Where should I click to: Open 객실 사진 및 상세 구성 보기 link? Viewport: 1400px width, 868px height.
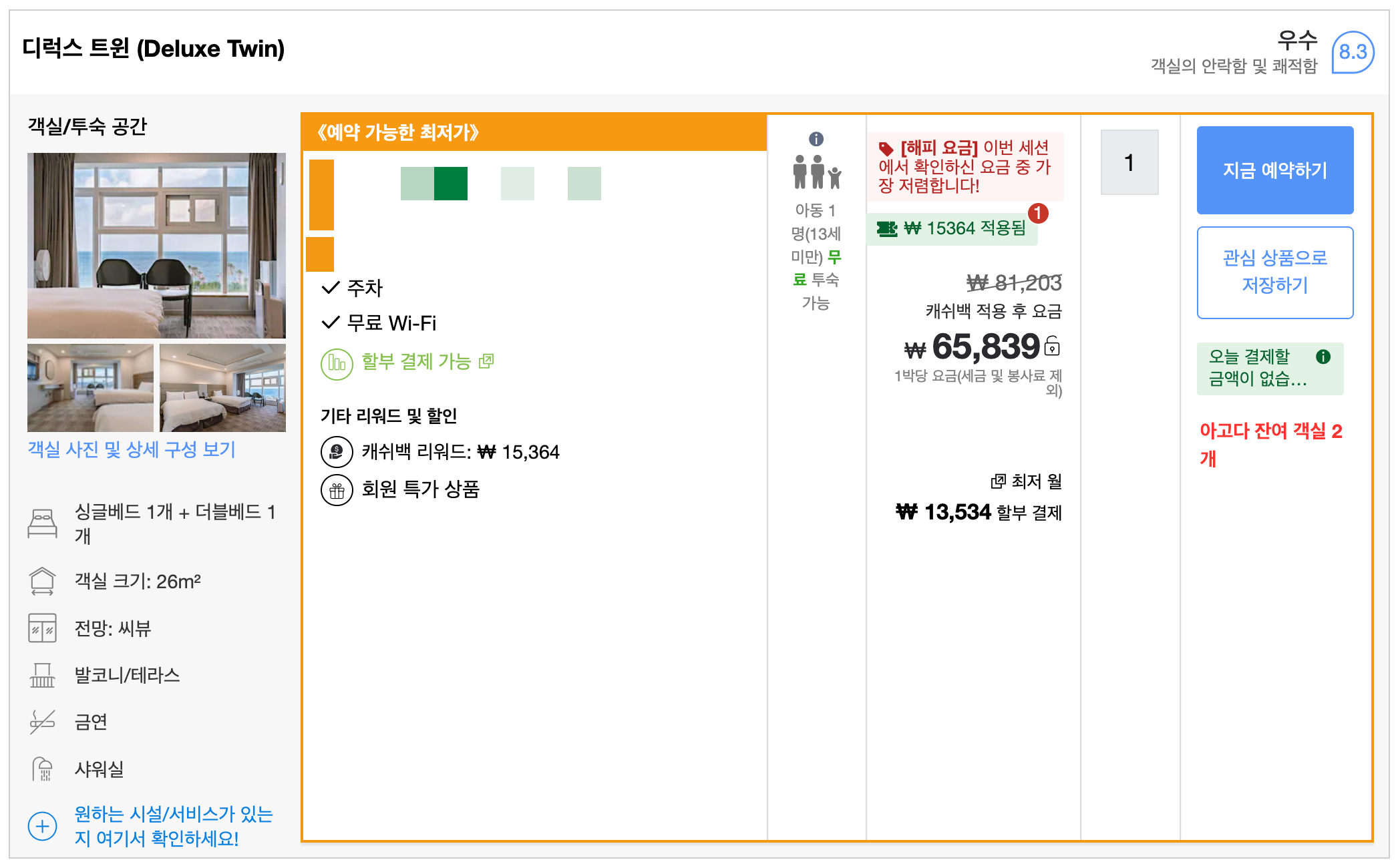coord(132,449)
